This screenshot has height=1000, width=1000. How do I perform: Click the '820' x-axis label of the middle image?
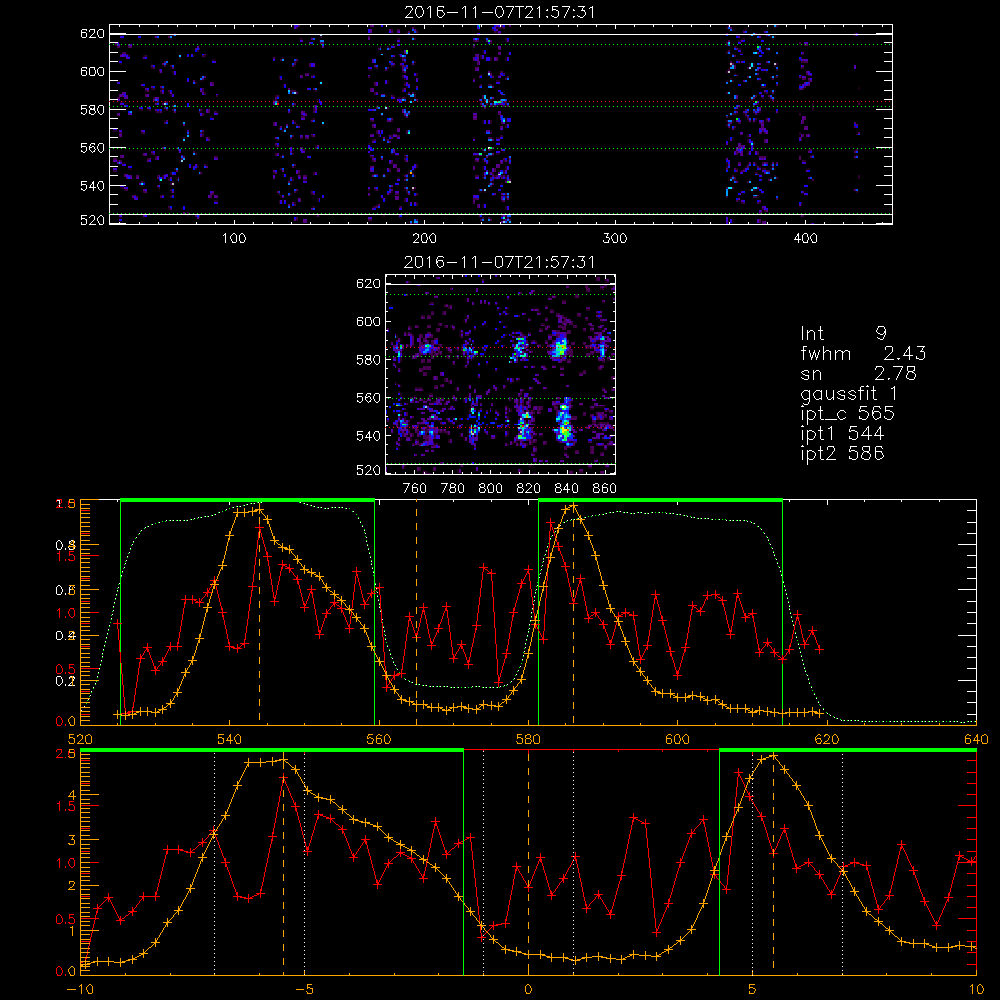(529, 489)
